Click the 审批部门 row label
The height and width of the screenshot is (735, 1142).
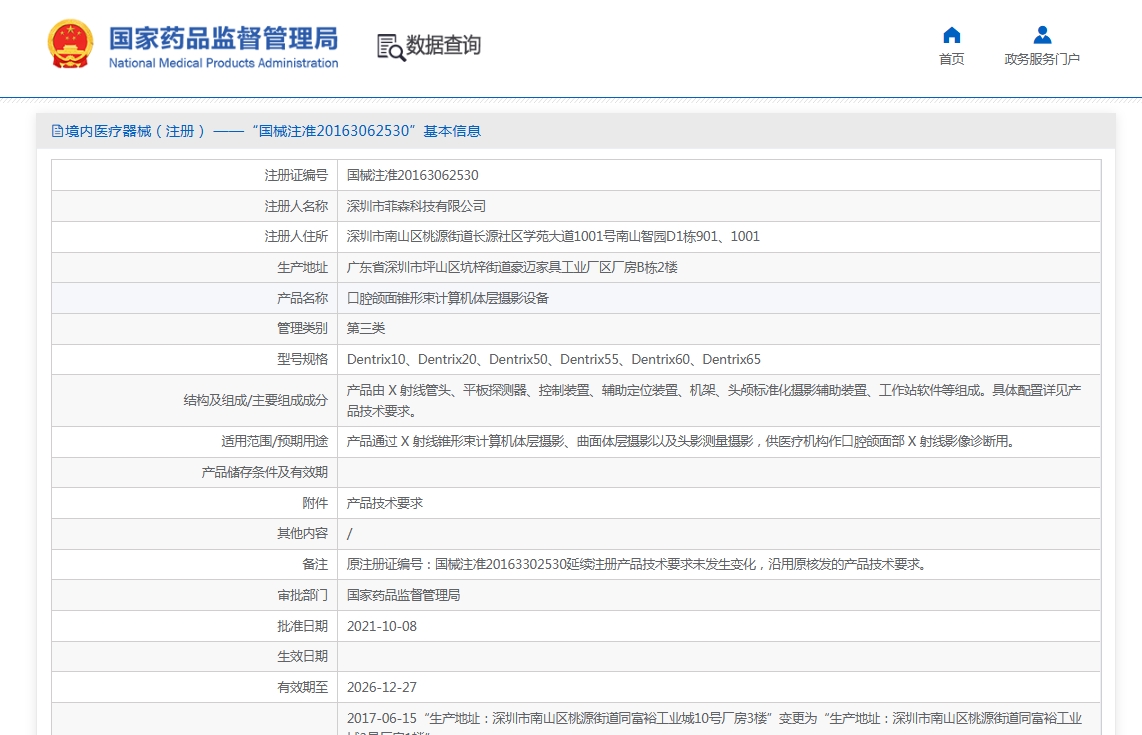(x=302, y=595)
